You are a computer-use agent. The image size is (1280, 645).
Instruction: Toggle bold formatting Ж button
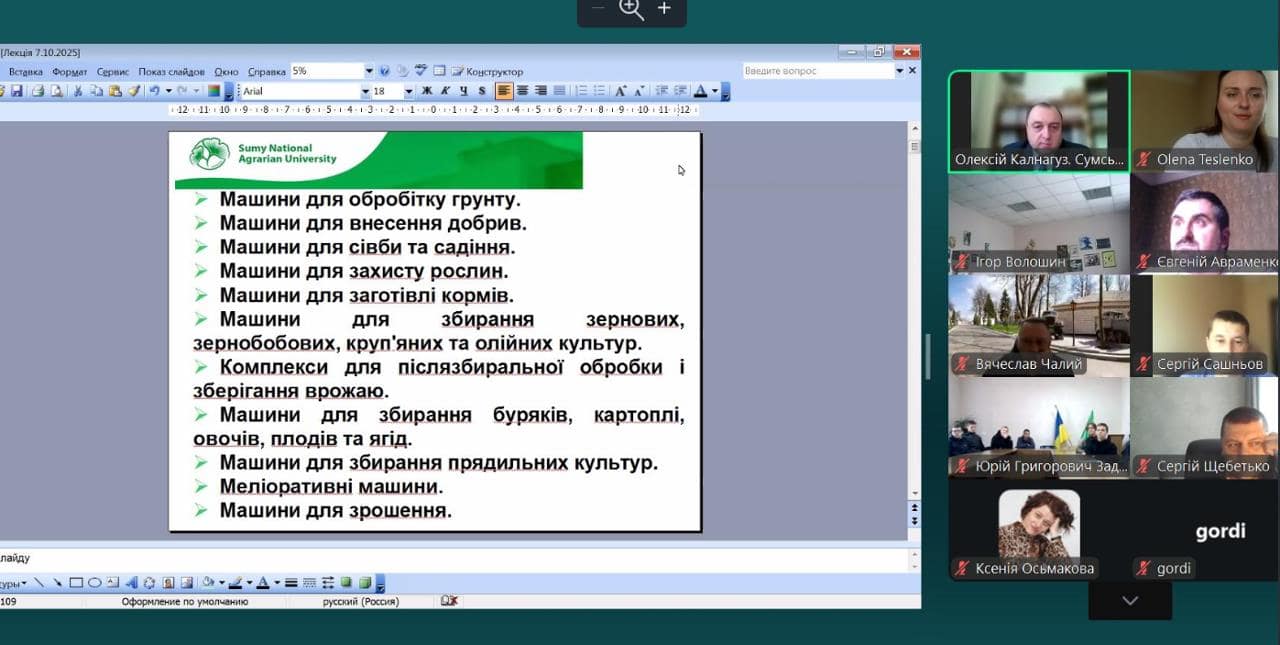pos(427,91)
